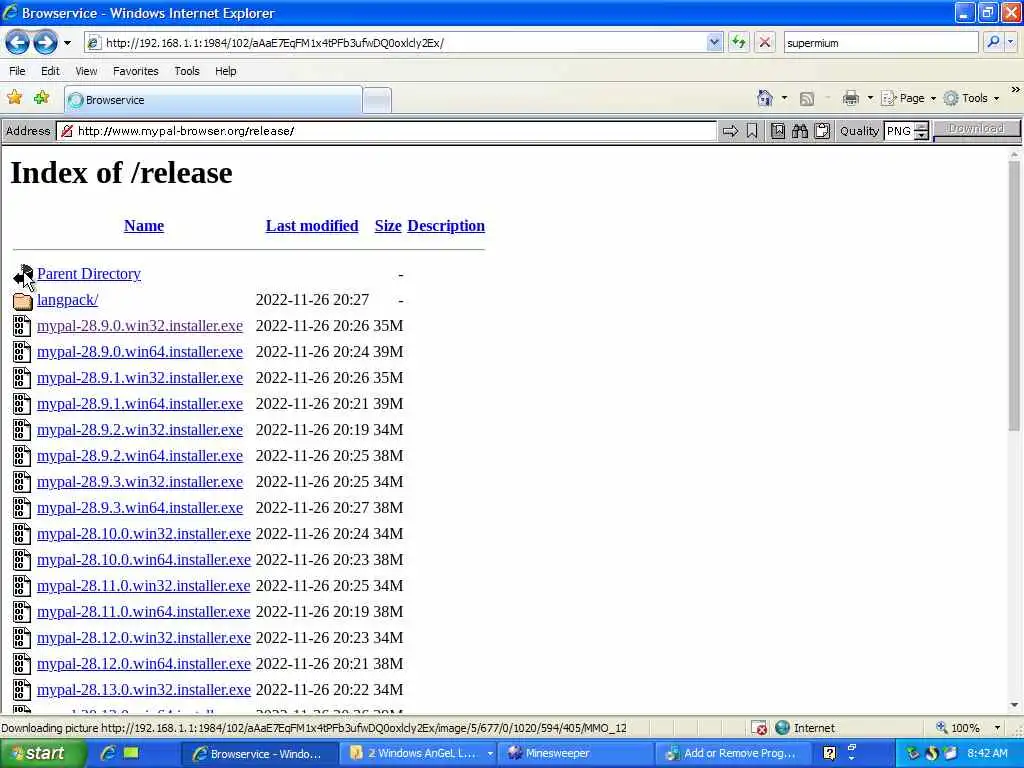Sort listing by Size
The image size is (1024, 768).
388,226
